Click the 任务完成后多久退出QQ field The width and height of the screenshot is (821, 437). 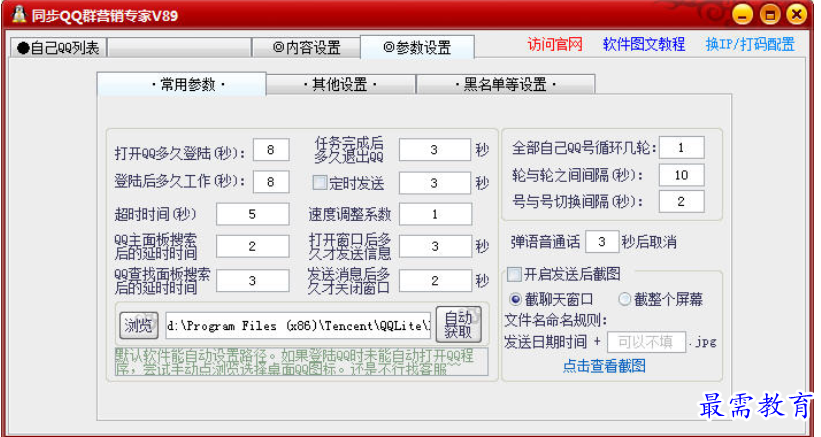click(x=435, y=150)
